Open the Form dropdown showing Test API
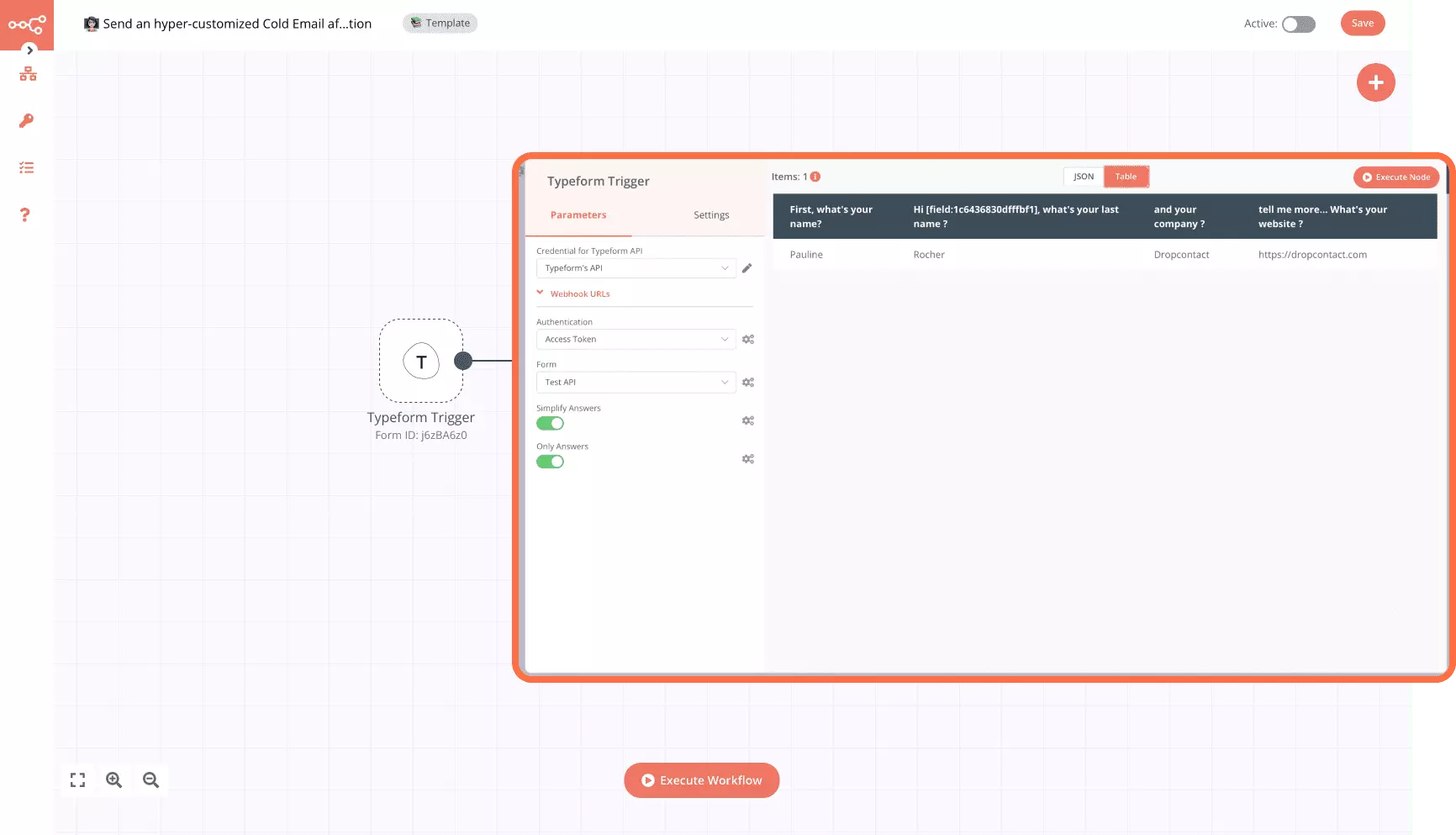Viewport: 1456px width, 835px height. pos(636,382)
